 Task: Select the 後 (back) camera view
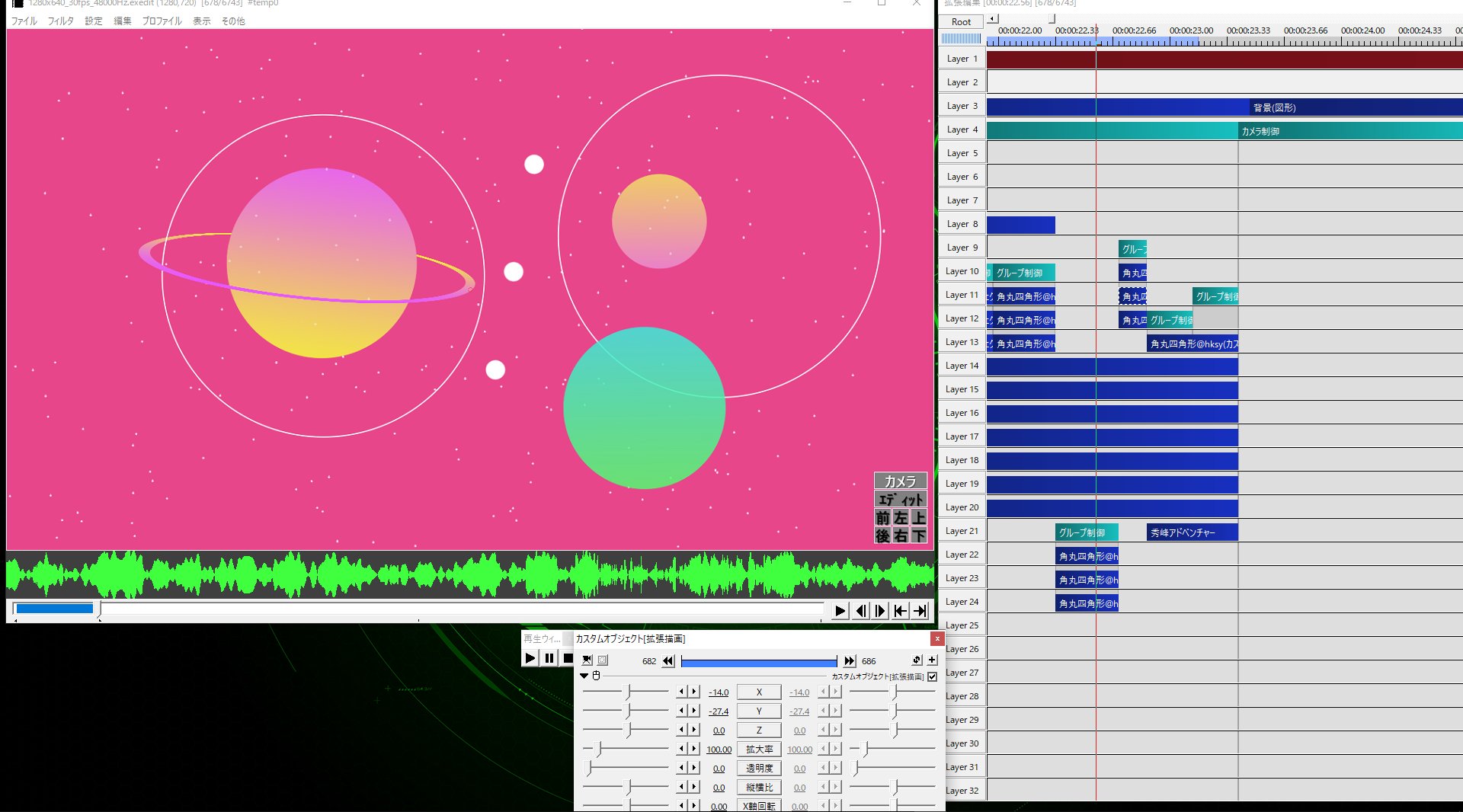point(882,536)
